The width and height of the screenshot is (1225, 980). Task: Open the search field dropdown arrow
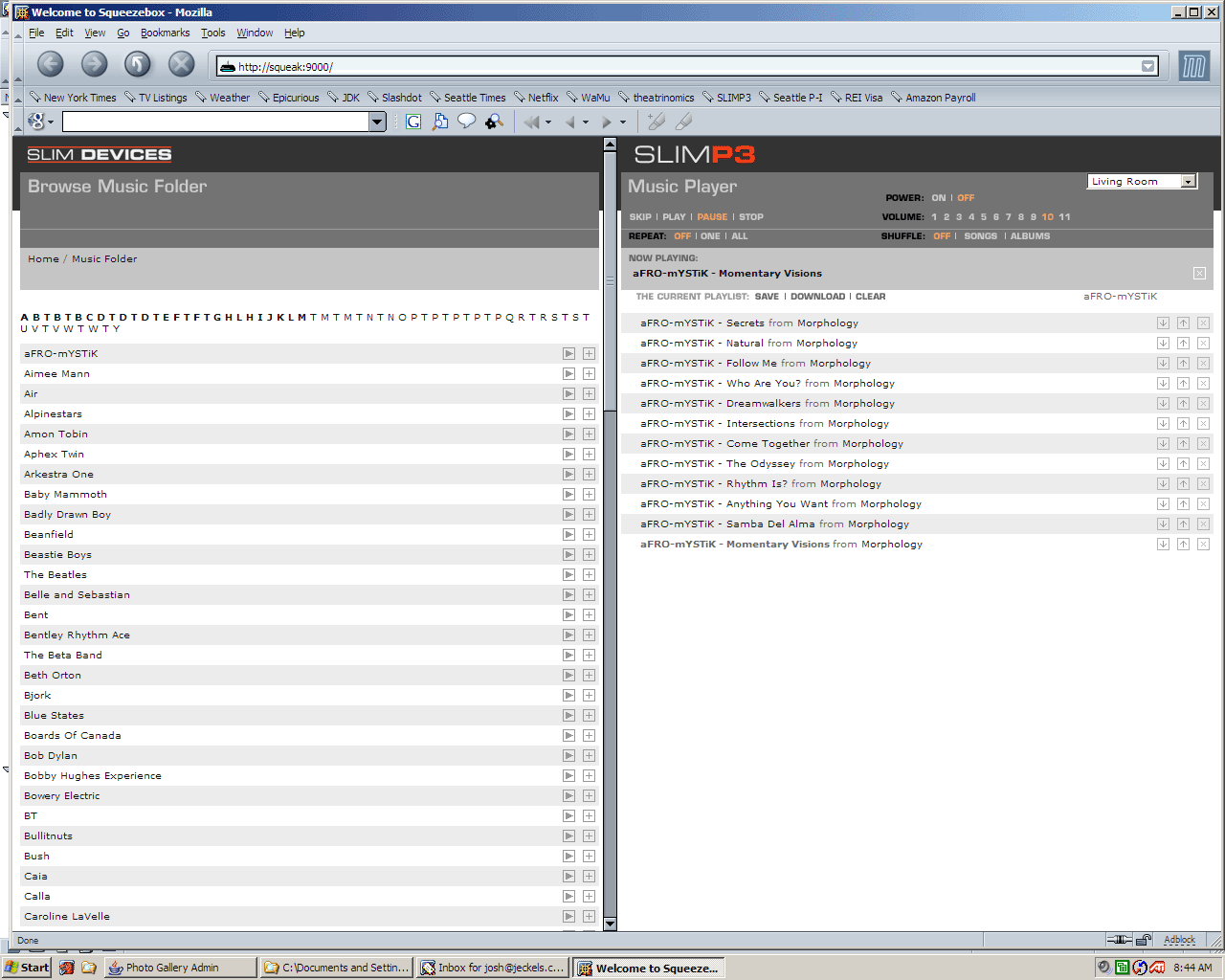tap(377, 122)
